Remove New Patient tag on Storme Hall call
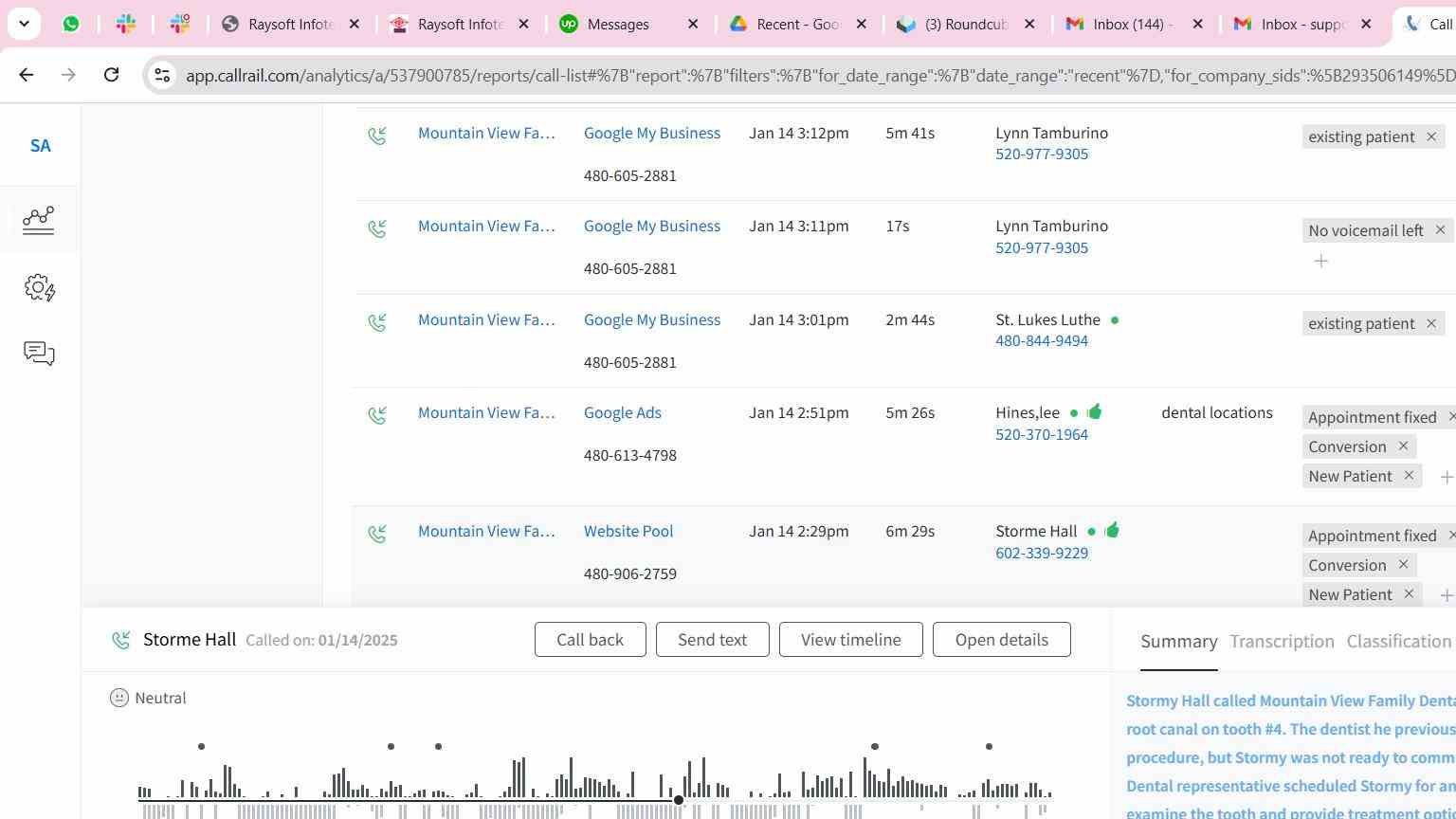 click(x=1409, y=594)
